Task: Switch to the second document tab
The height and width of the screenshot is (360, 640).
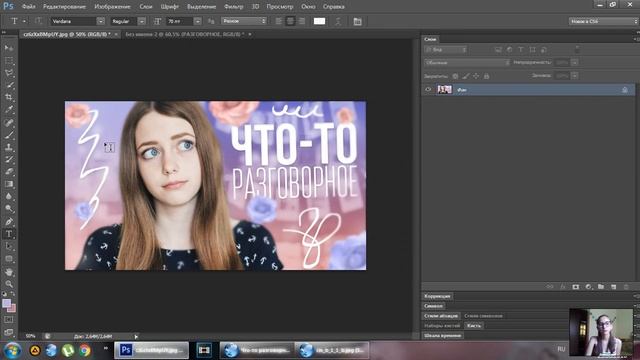Action: [x=185, y=34]
